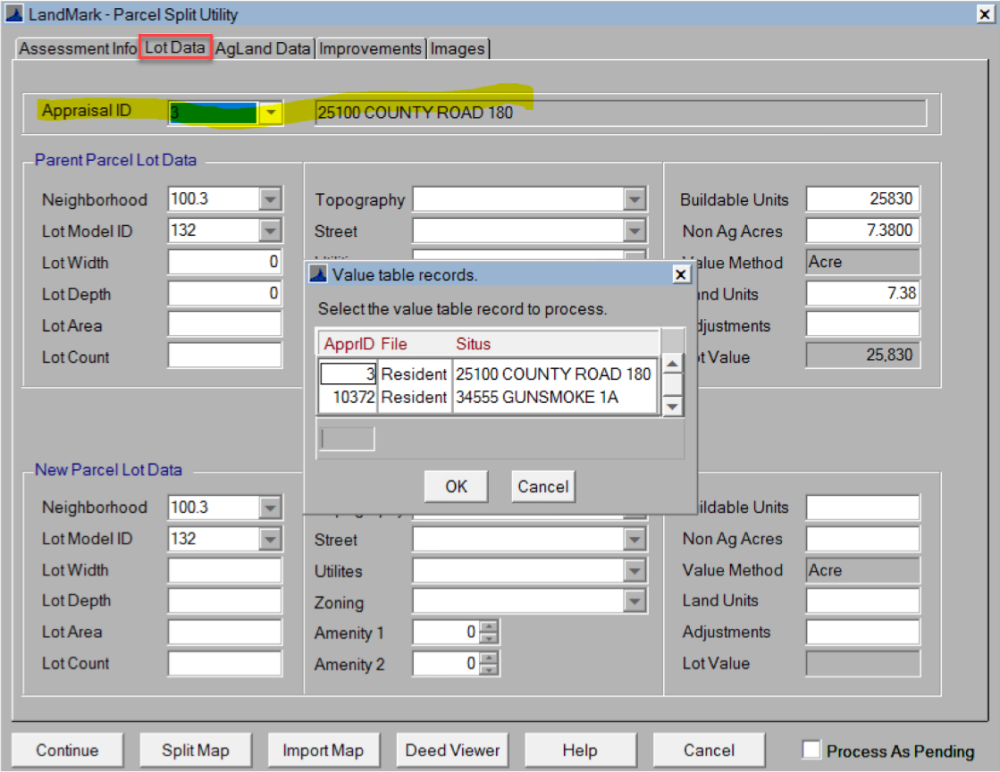Viewport: 1000px width, 772px height.
Task: Click Parent Parcel Adjustments field
Action: 862,324
